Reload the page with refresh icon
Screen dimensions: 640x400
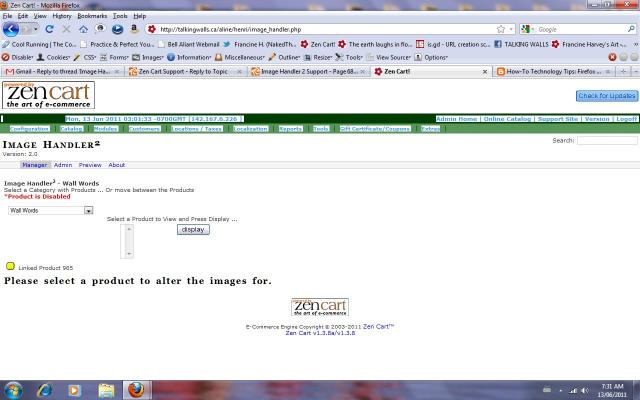[x=49, y=29]
